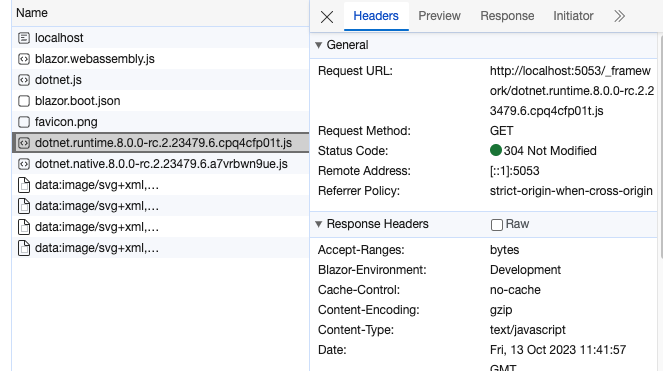Collapse the Response Headers section
This screenshot has height=371, width=663.
pos(318,224)
